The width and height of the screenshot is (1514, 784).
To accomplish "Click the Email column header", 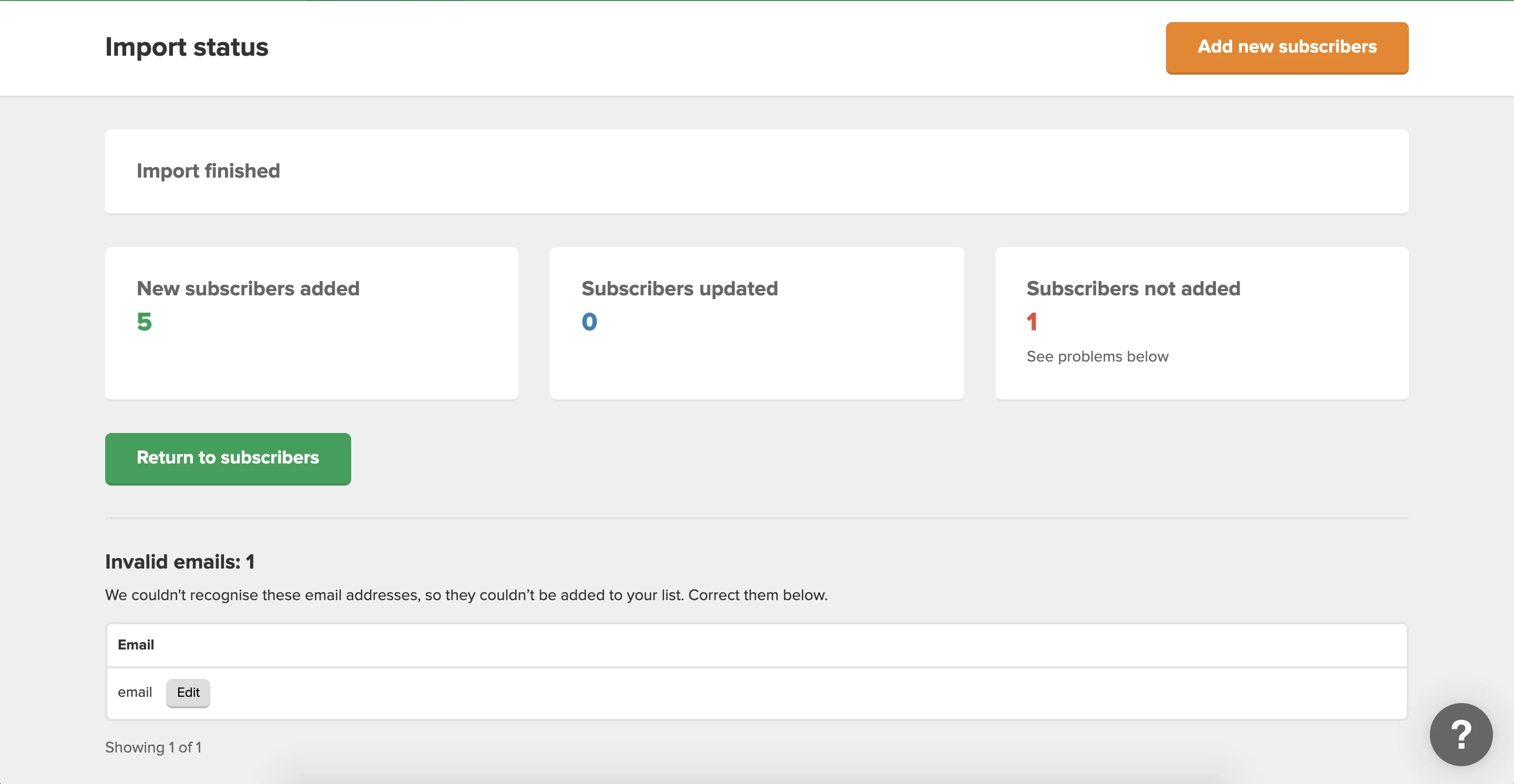I will (x=136, y=645).
